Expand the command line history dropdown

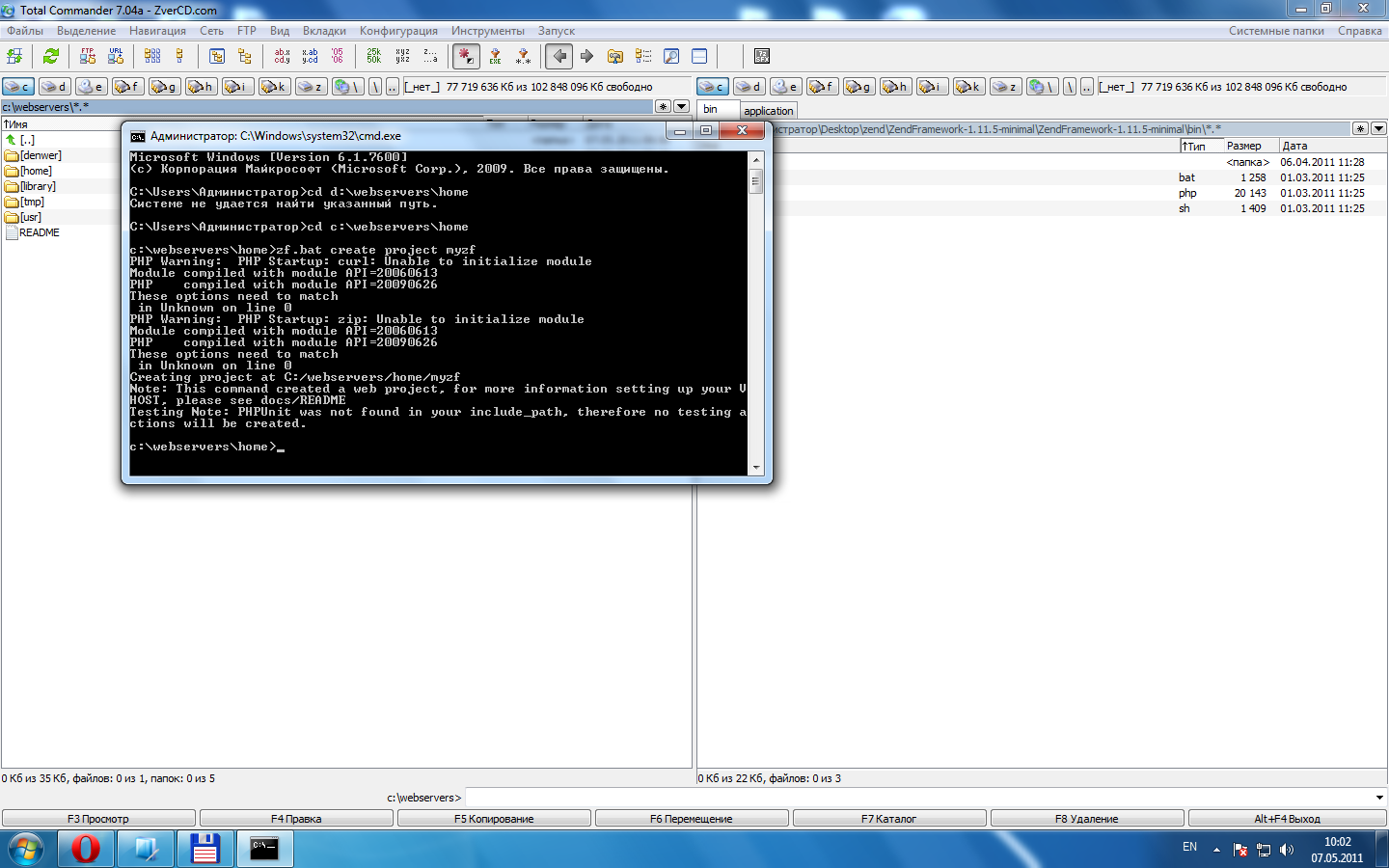[x=1378, y=798]
